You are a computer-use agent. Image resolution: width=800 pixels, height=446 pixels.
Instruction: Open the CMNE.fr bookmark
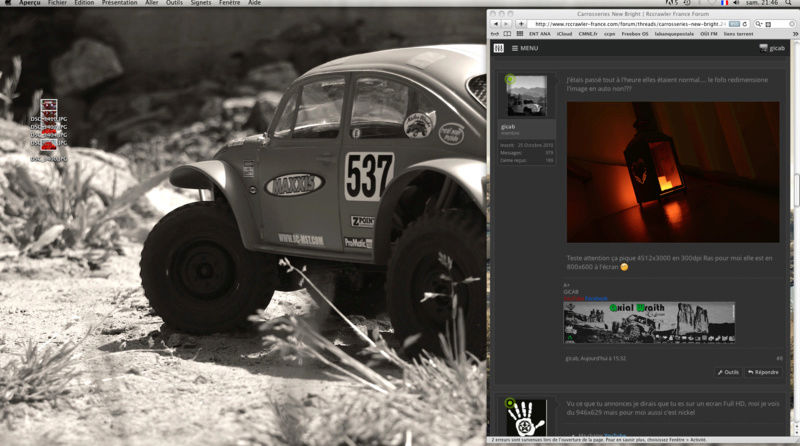coord(588,34)
